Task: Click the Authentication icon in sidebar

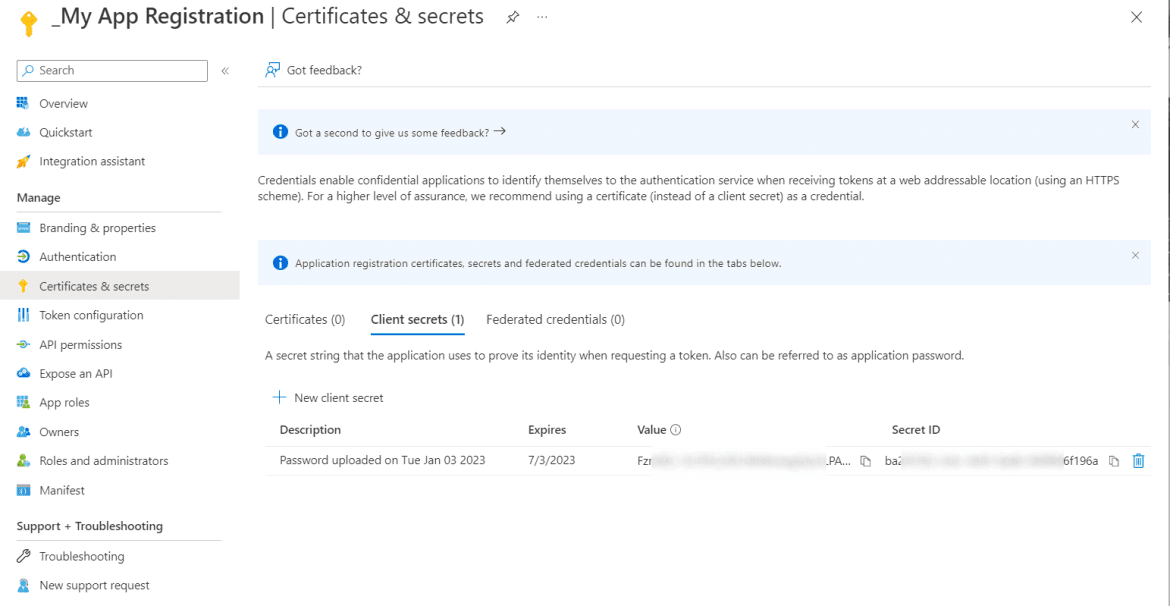Action: point(23,257)
